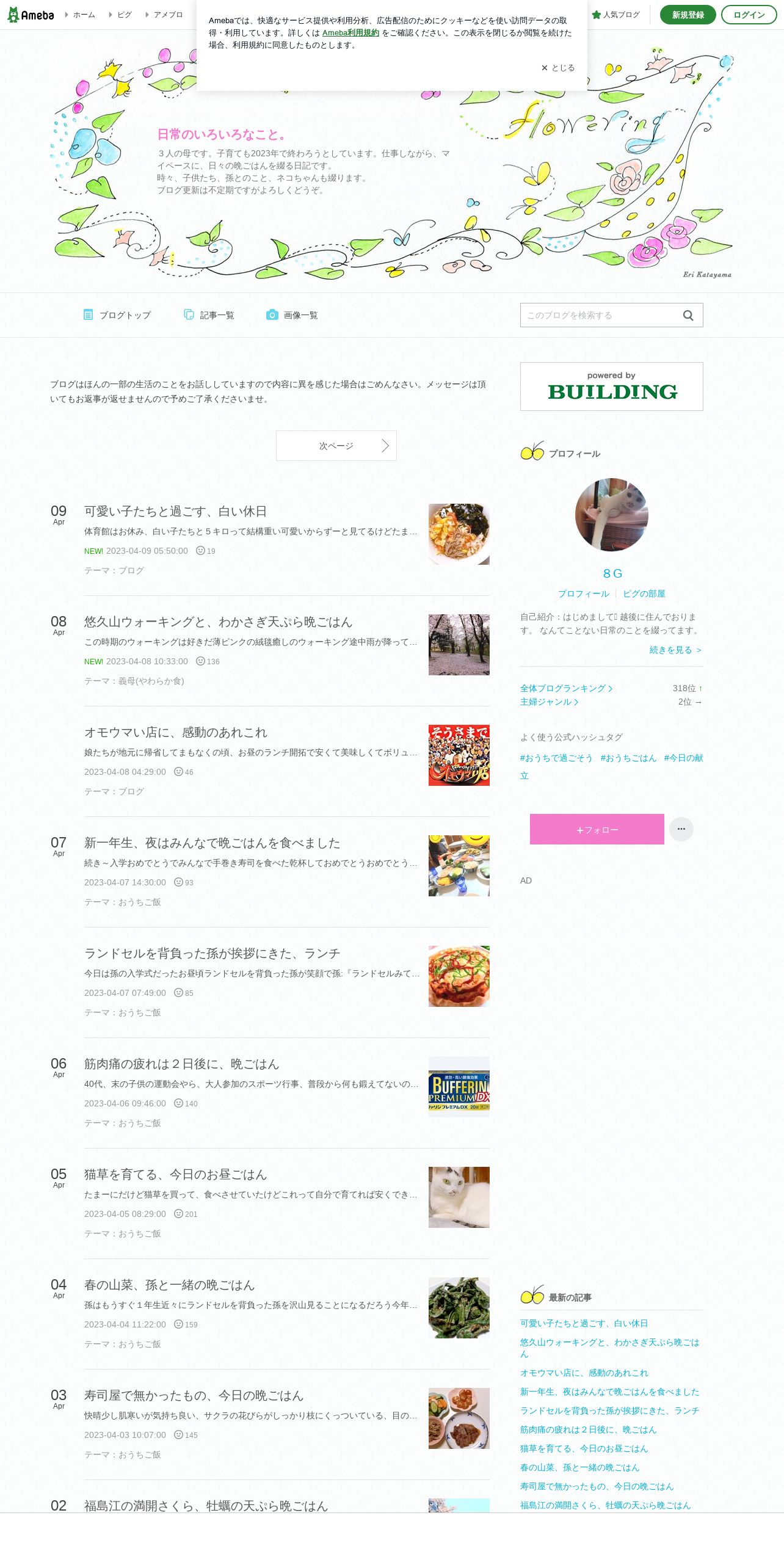
Task: Click the 新規登録 button
Action: [688, 15]
